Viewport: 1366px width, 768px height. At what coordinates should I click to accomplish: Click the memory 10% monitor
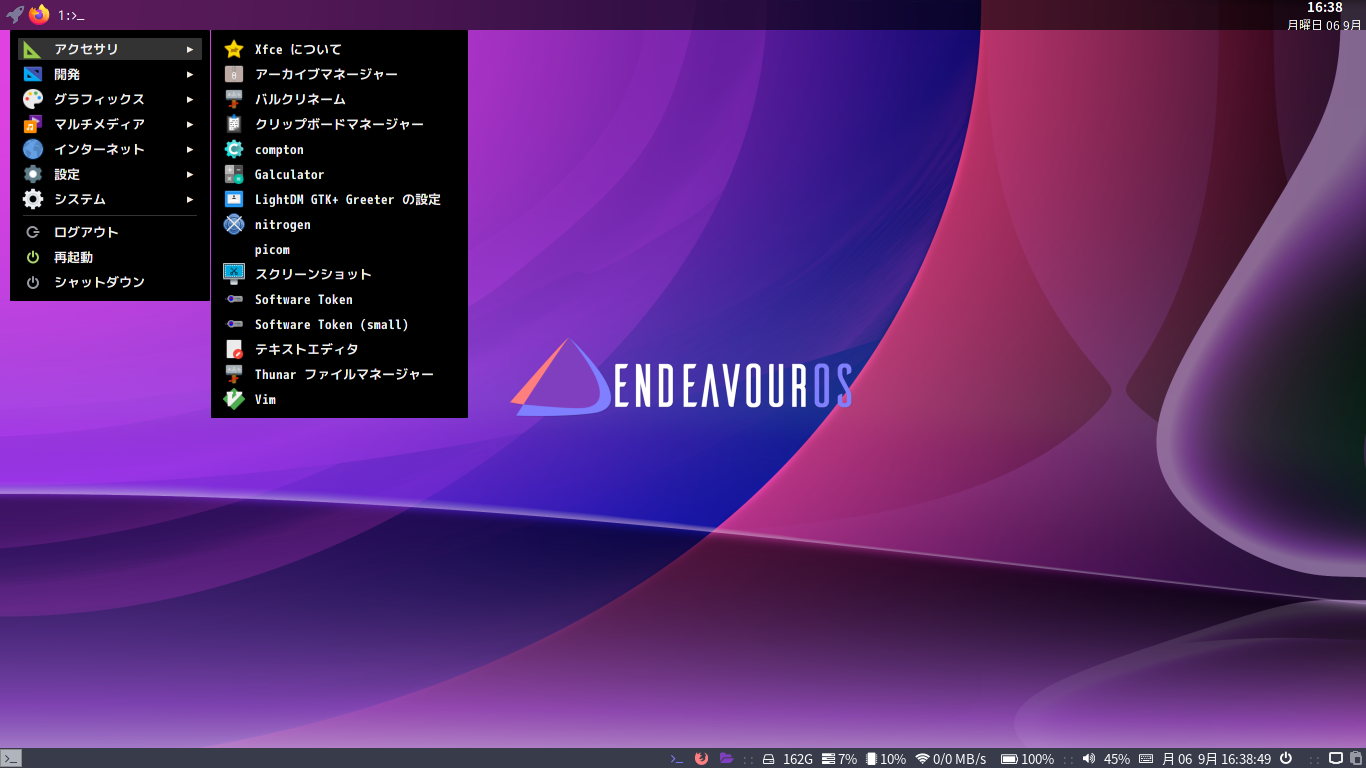click(887, 759)
